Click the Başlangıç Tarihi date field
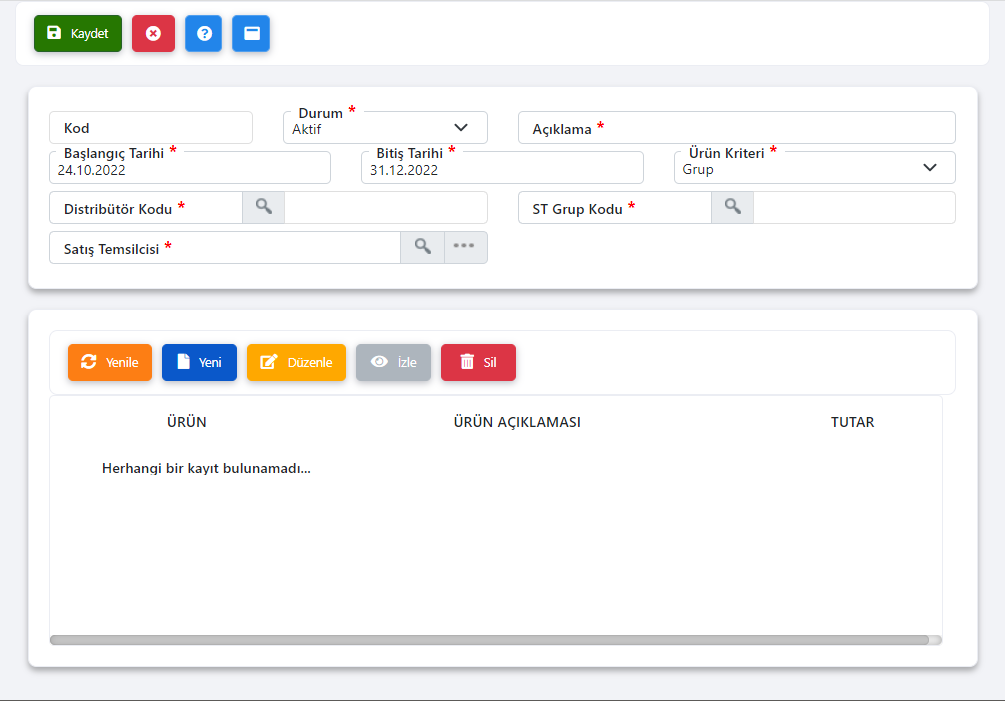The image size is (1005, 701). point(190,169)
